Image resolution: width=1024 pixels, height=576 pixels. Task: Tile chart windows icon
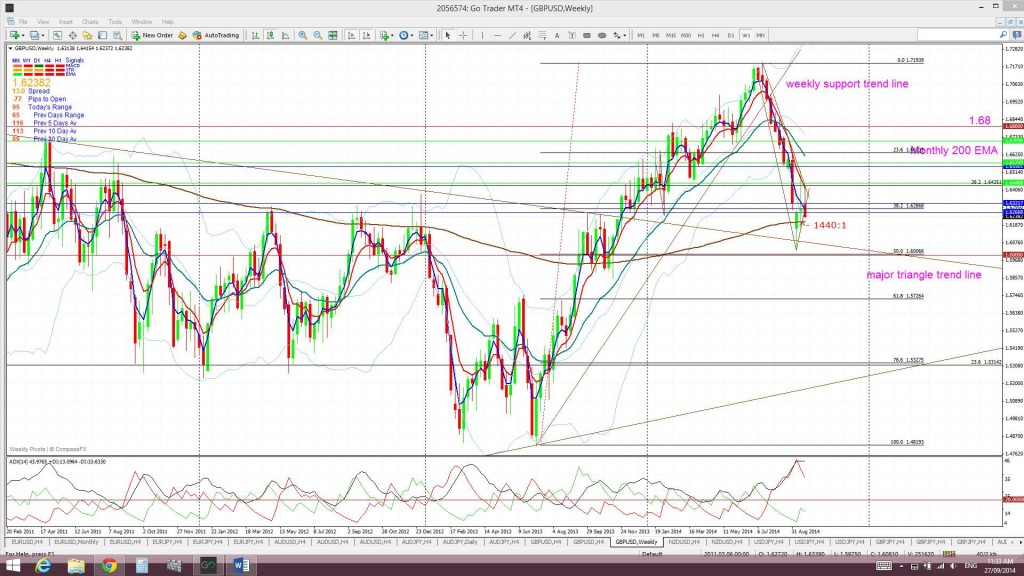point(333,35)
